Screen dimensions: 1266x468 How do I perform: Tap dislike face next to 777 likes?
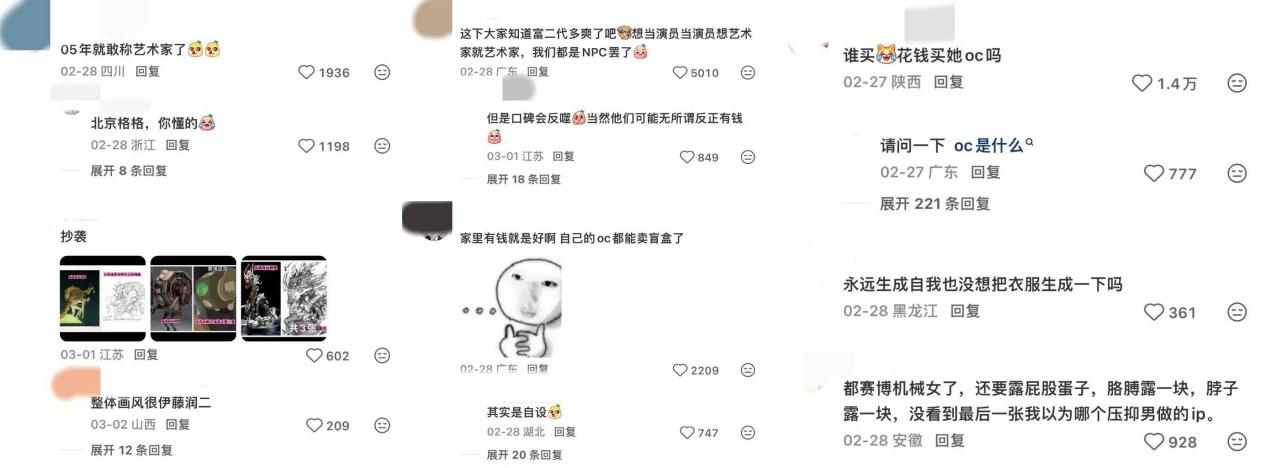point(1237,173)
